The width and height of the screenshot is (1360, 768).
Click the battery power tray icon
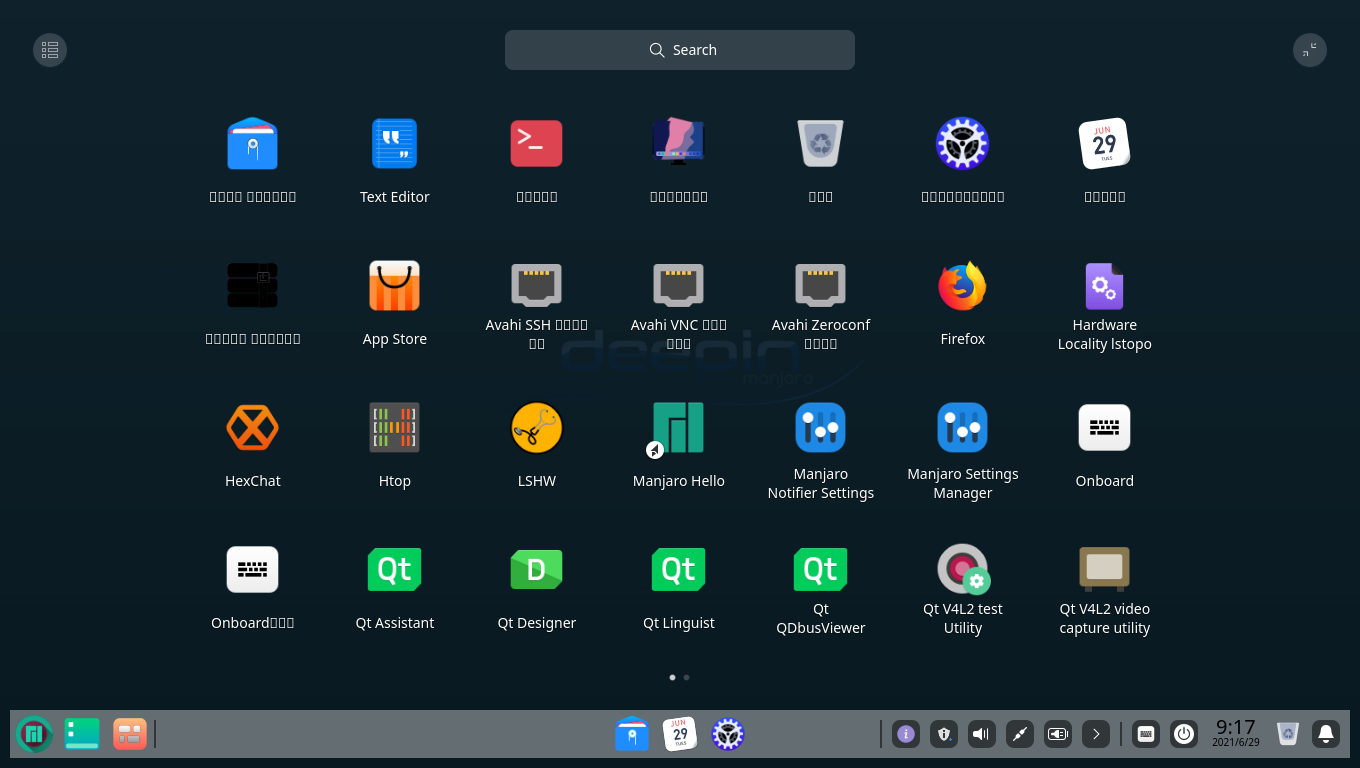[1058, 734]
